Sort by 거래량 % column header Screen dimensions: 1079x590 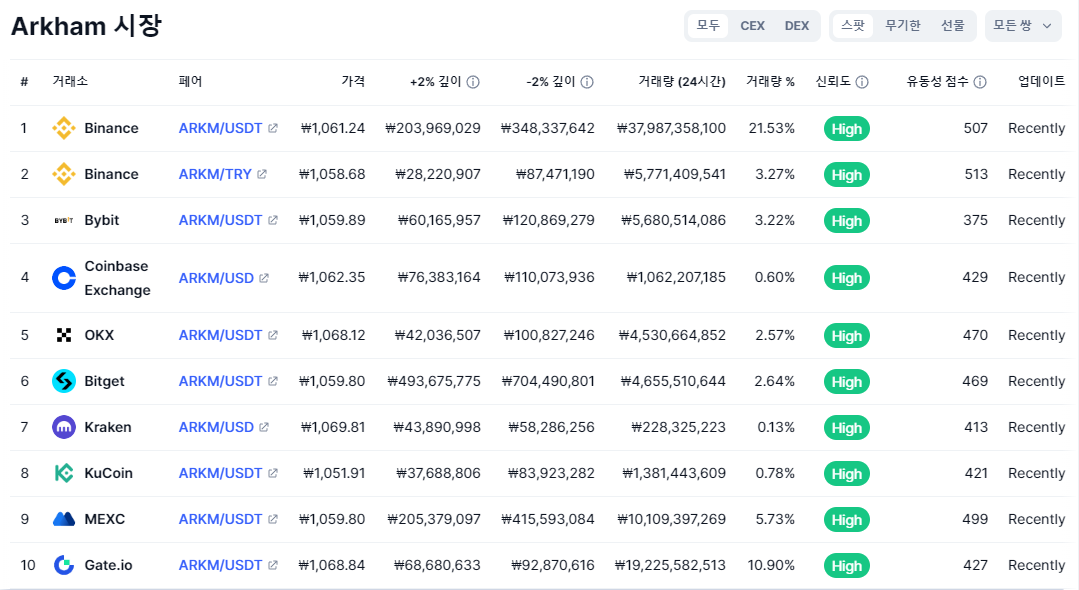pos(770,81)
